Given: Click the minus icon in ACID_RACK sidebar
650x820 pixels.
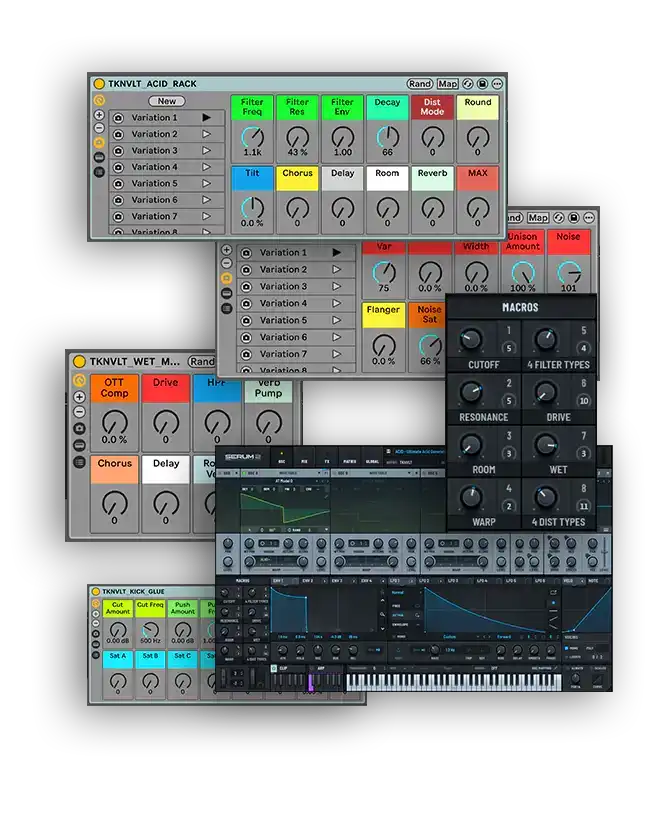Looking at the screenshot, I should coord(99,129).
